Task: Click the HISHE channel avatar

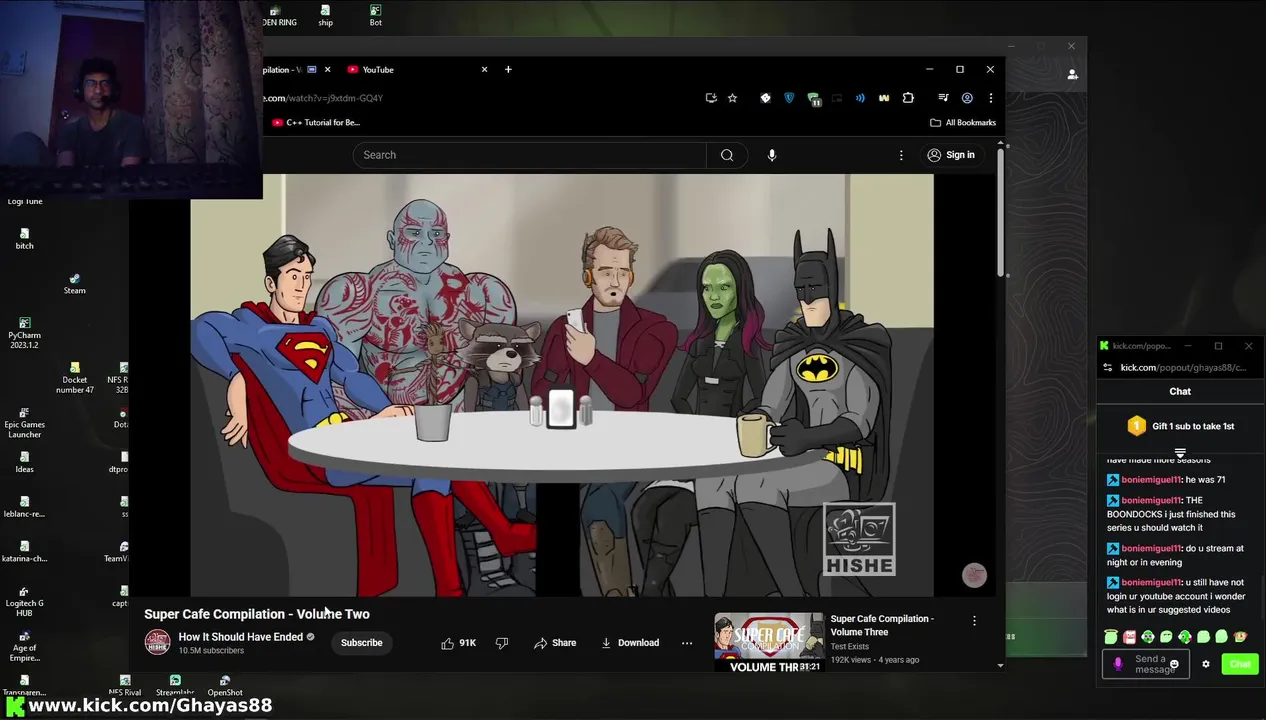Action: (157, 643)
